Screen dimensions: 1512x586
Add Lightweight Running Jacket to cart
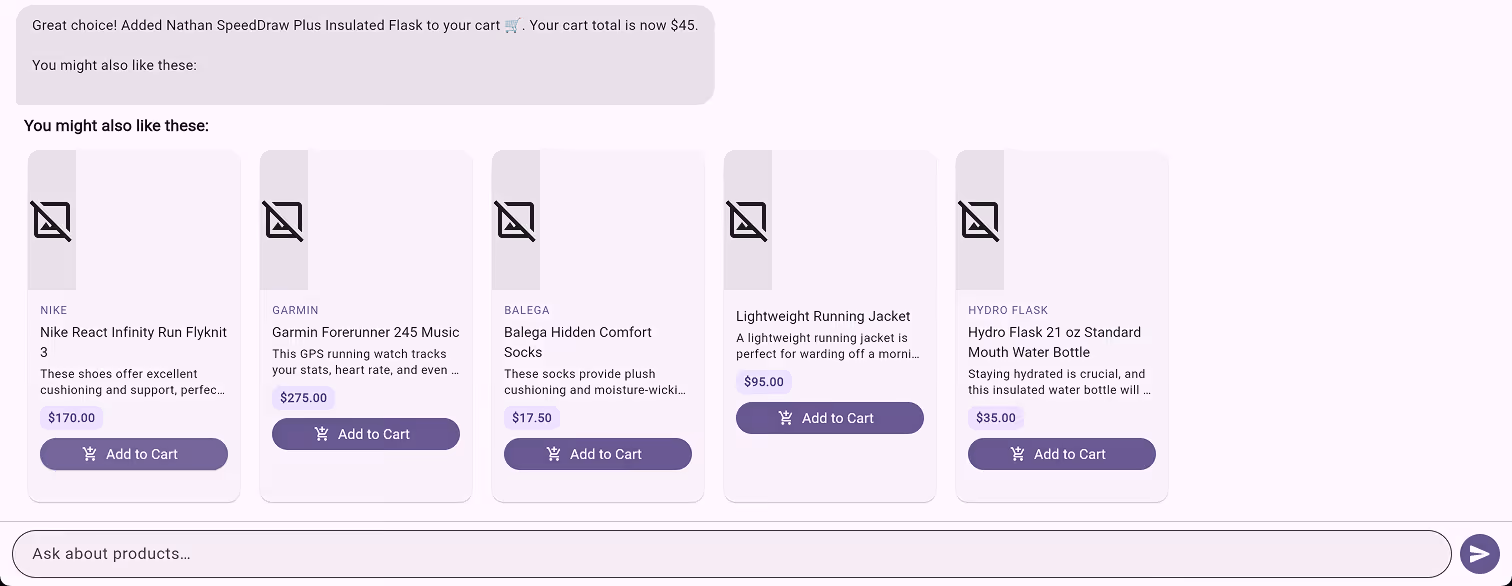[830, 418]
